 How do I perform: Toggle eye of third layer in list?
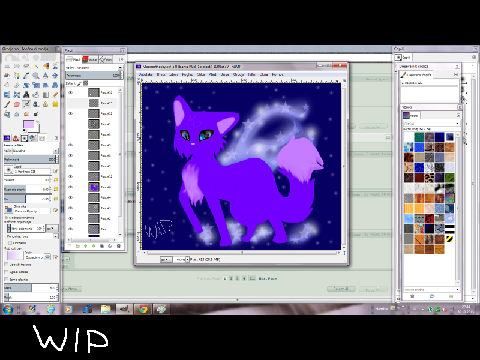70,113
